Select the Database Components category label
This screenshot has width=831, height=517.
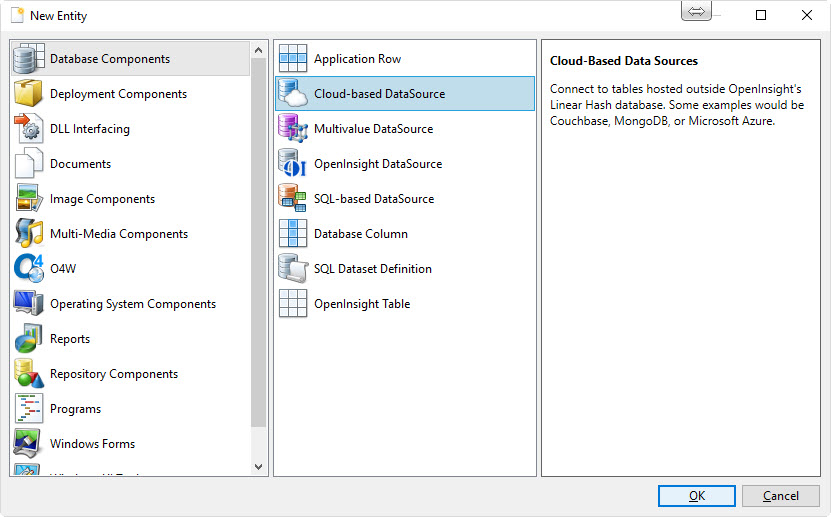point(110,59)
